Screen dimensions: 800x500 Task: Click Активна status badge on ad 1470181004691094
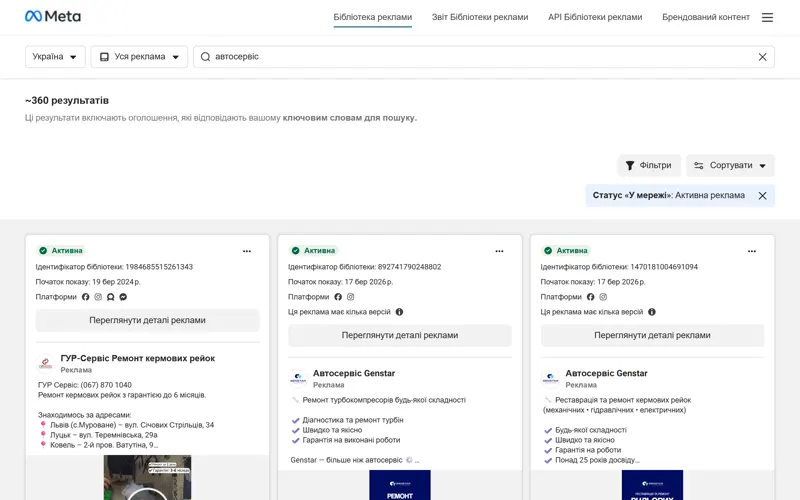[566, 251]
